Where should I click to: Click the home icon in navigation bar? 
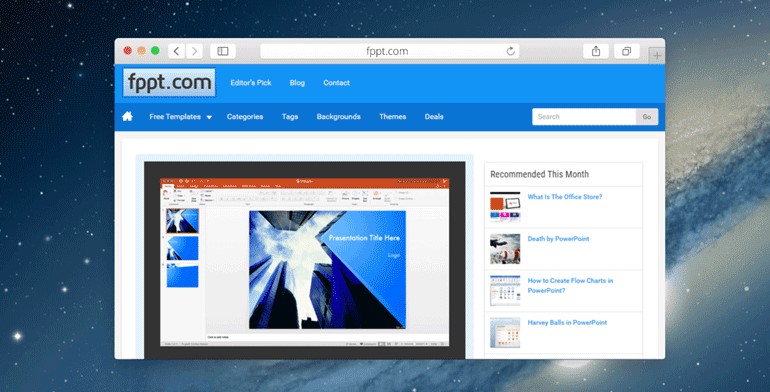[127, 116]
